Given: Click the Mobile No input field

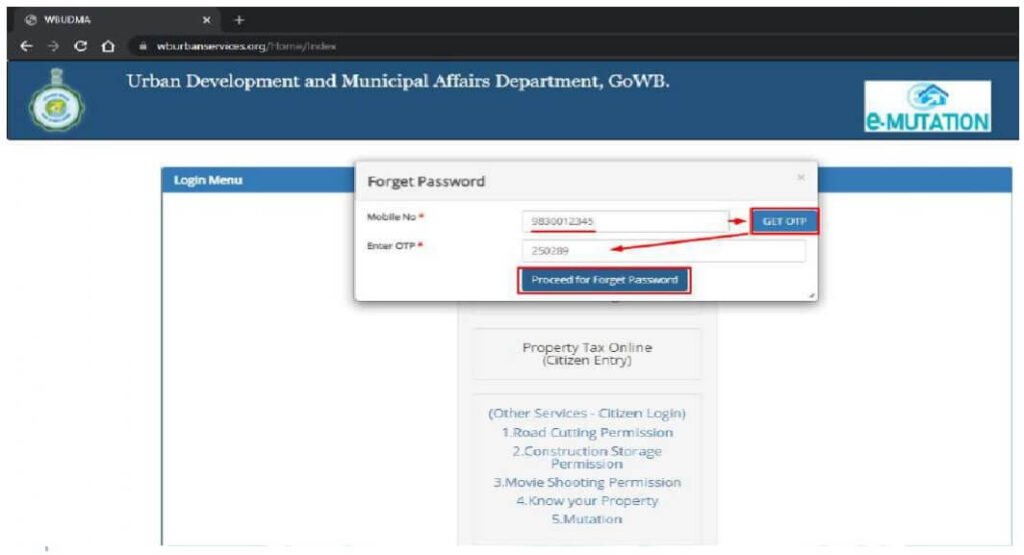Looking at the screenshot, I should tap(625, 221).
